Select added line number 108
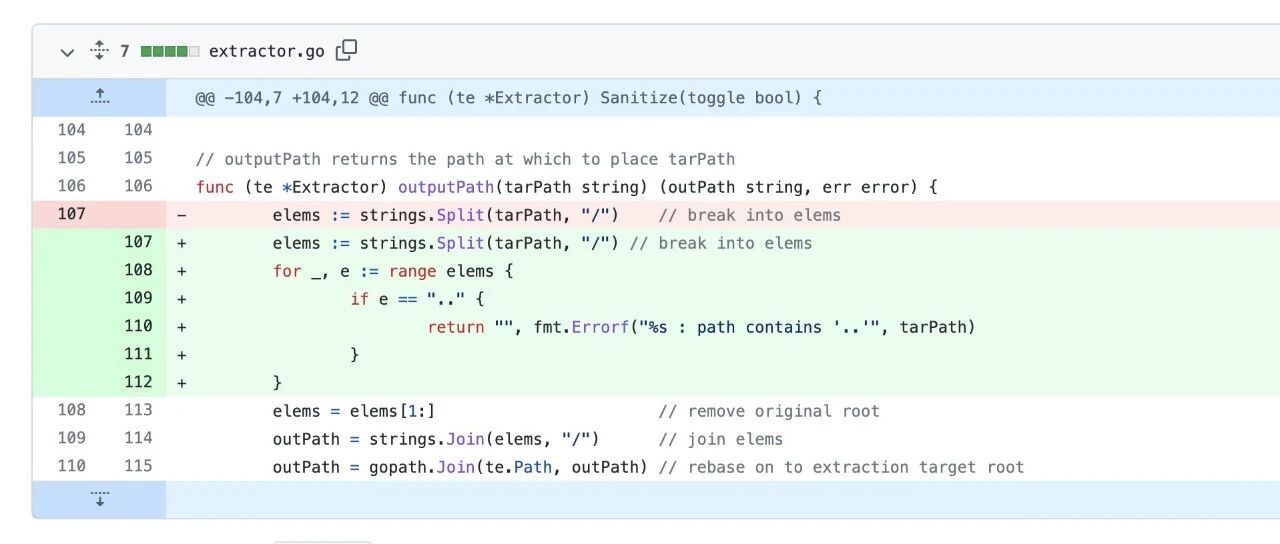Viewport: 1280px width, 544px height. pyautogui.click(x=138, y=270)
